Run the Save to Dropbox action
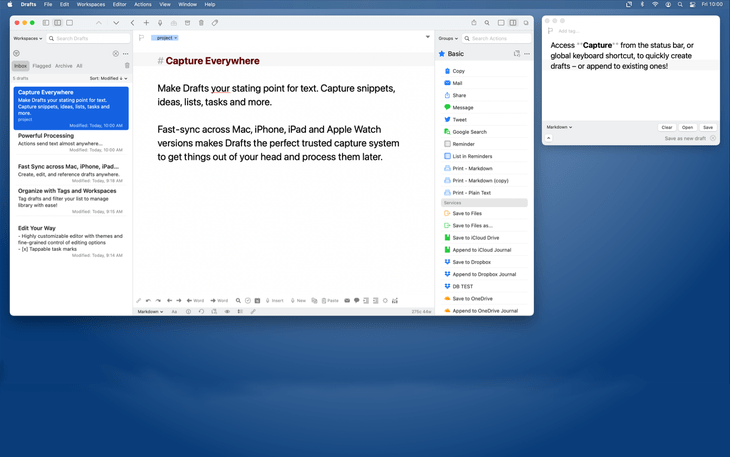This screenshot has height=457, width=730. (484, 262)
